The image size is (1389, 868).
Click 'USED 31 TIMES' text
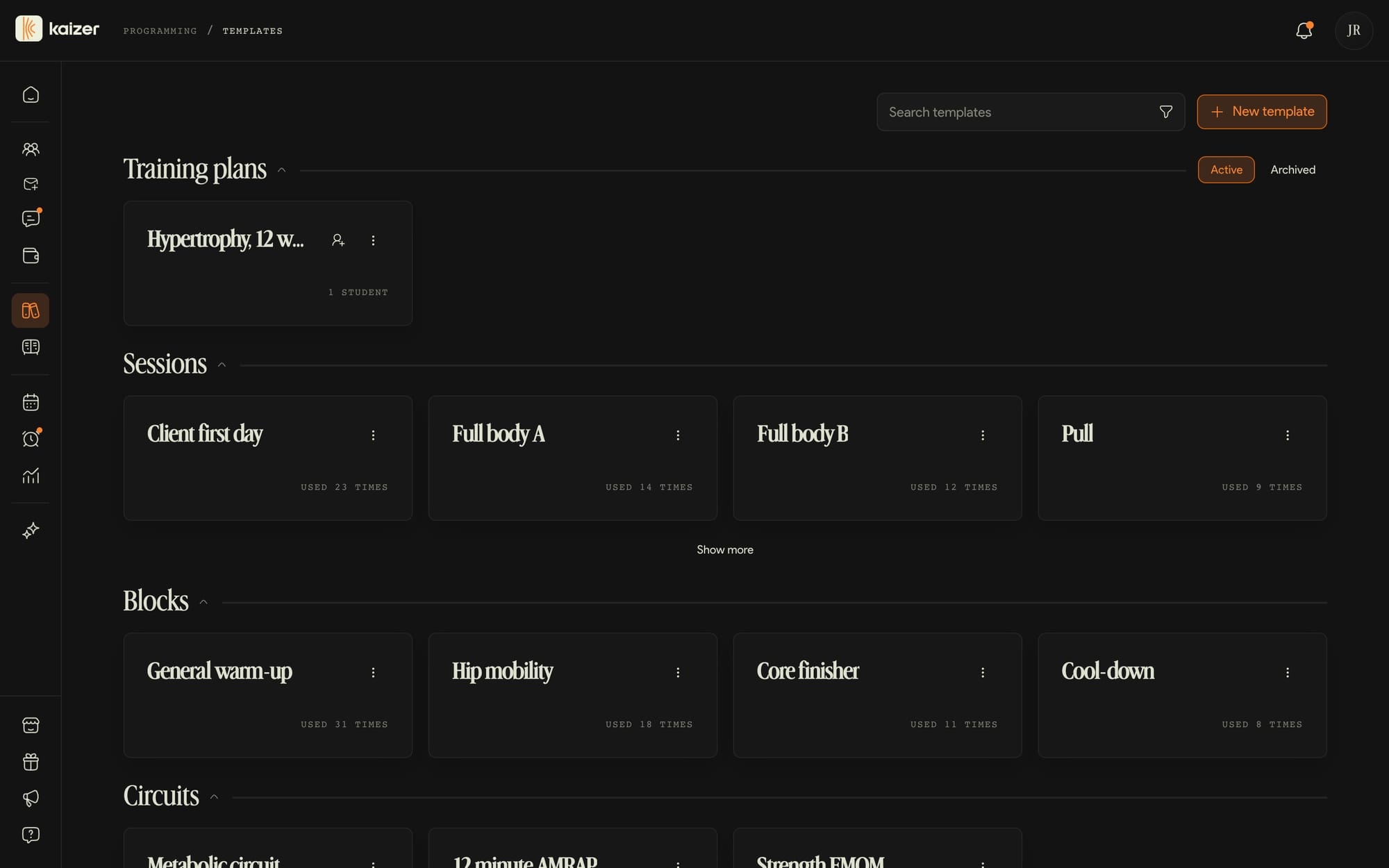pyautogui.click(x=344, y=724)
